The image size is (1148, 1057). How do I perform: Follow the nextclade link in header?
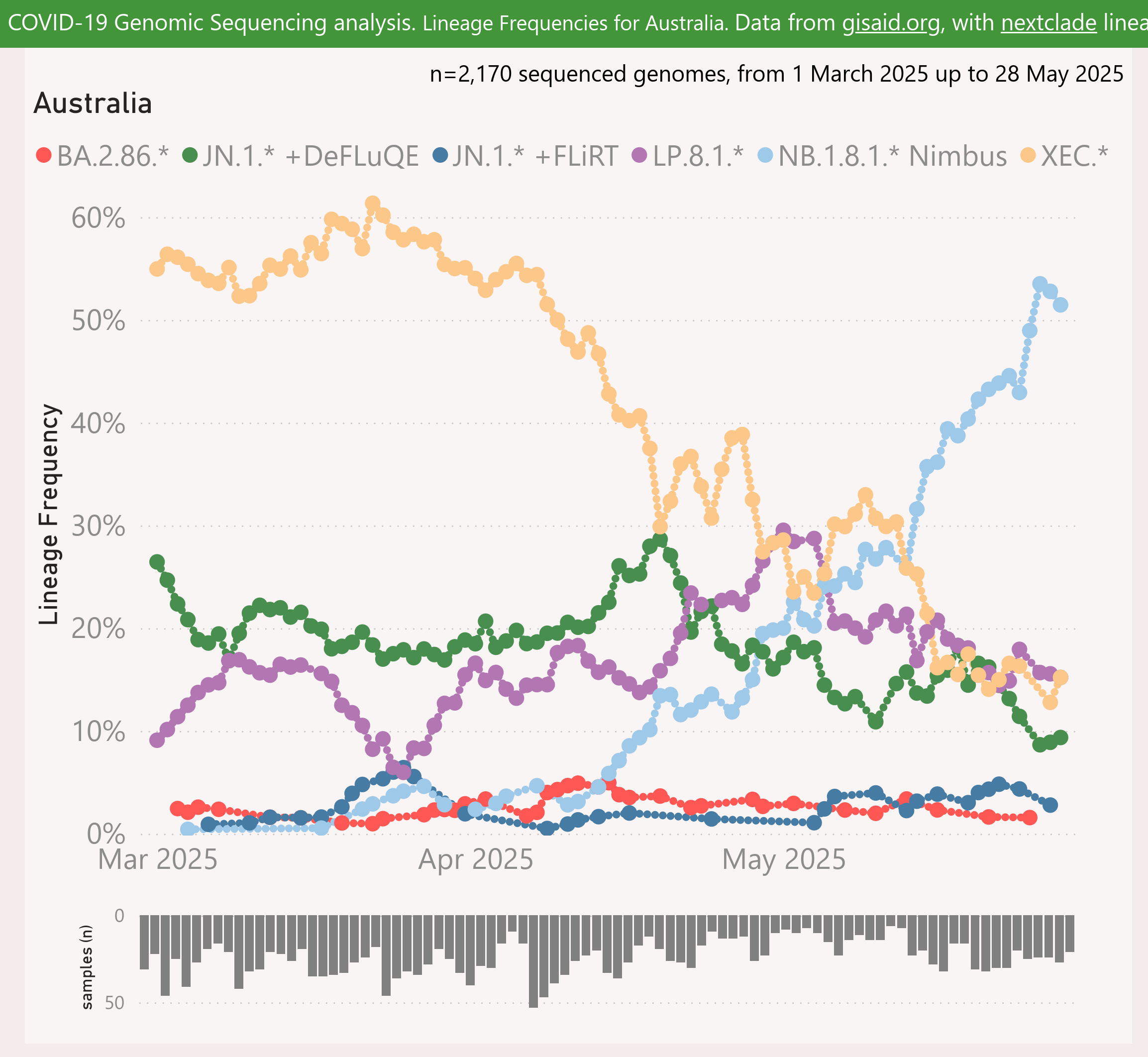click(x=1048, y=23)
